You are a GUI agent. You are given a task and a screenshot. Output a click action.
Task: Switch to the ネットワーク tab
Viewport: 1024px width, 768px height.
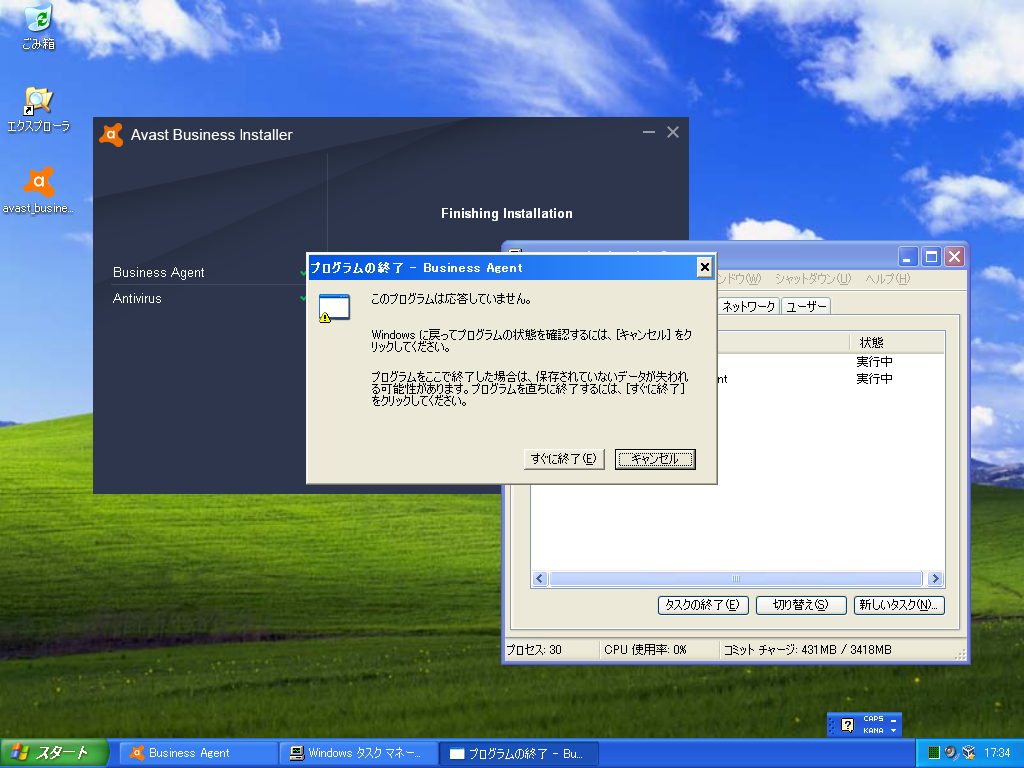pyautogui.click(x=748, y=306)
